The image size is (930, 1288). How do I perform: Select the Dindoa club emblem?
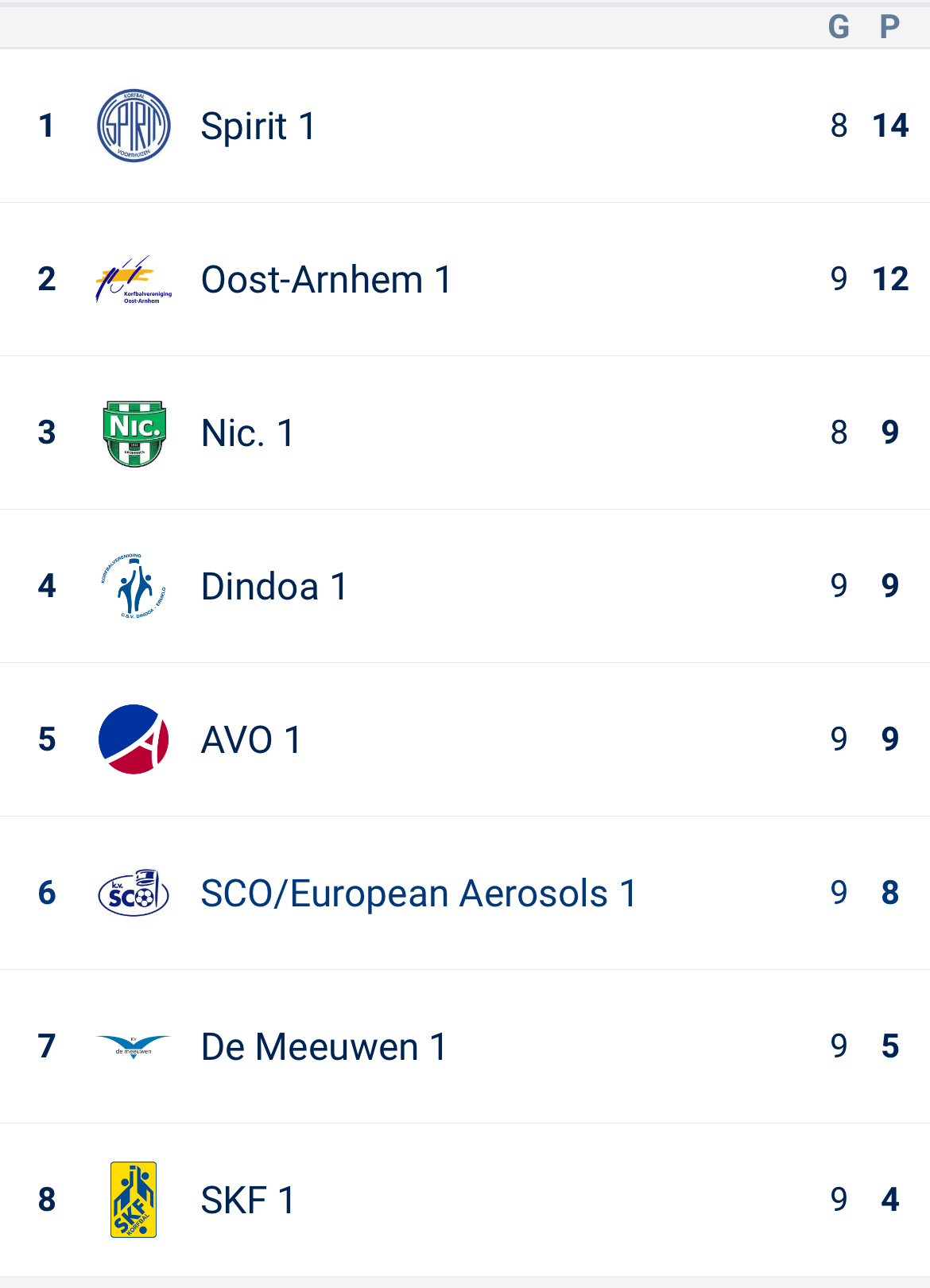click(134, 586)
